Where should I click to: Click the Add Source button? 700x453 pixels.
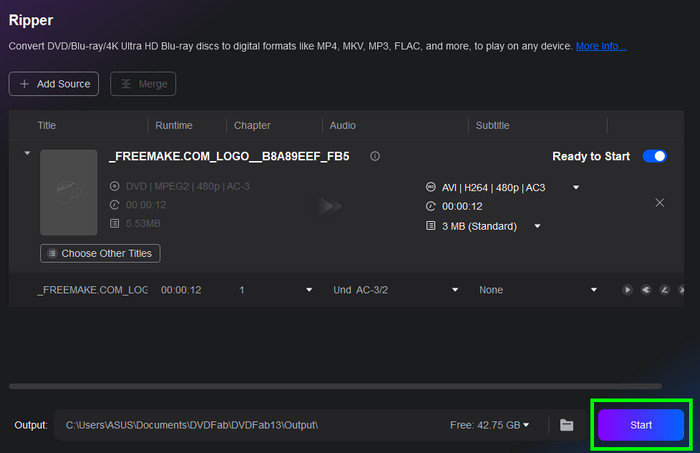pyautogui.click(x=54, y=84)
